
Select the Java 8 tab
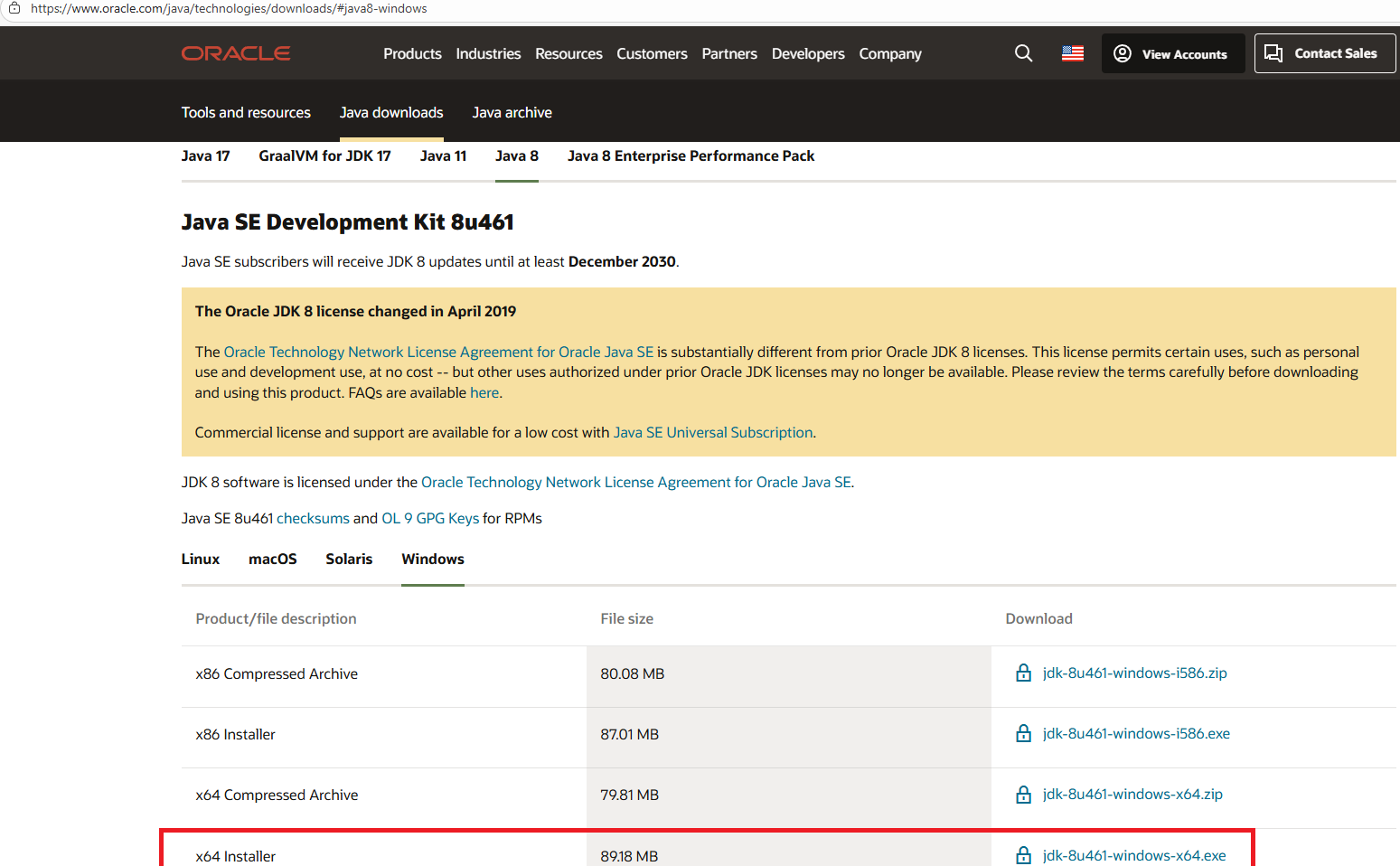click(x=517, y=155)
